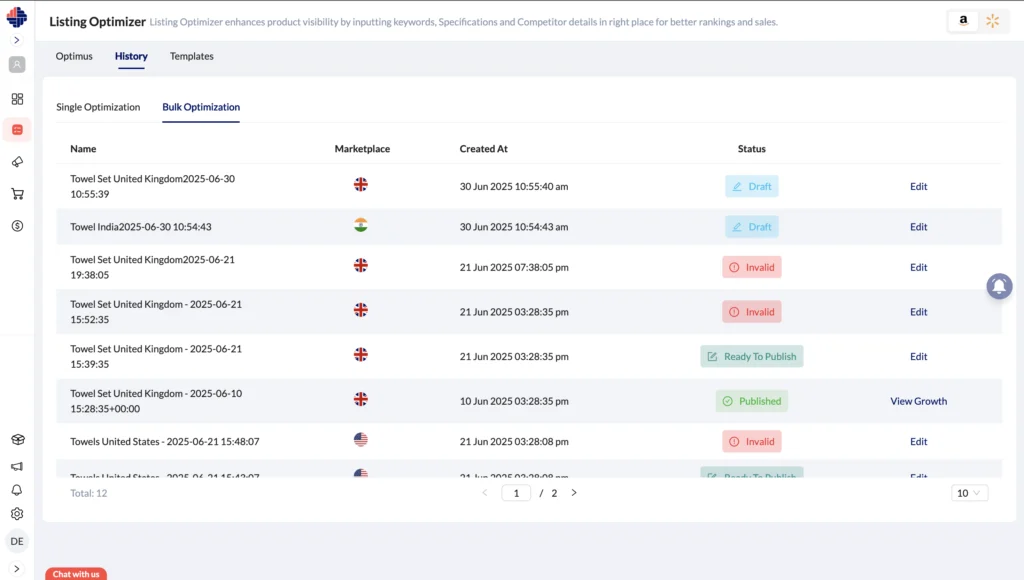Switch to the Optimus tab
Image resolution: width=1024 pixels, height=580 pixels.
point(74,56)
